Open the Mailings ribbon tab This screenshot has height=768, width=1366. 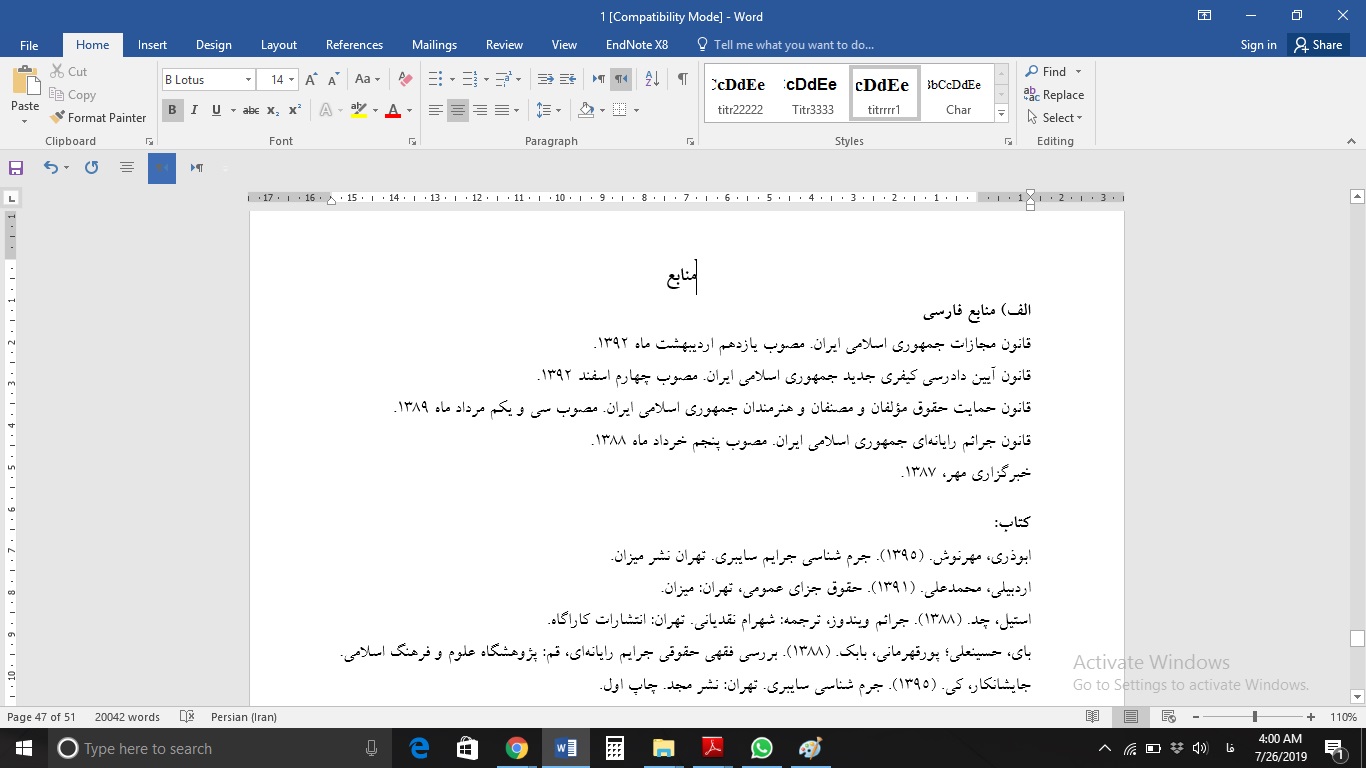point(434,45)
